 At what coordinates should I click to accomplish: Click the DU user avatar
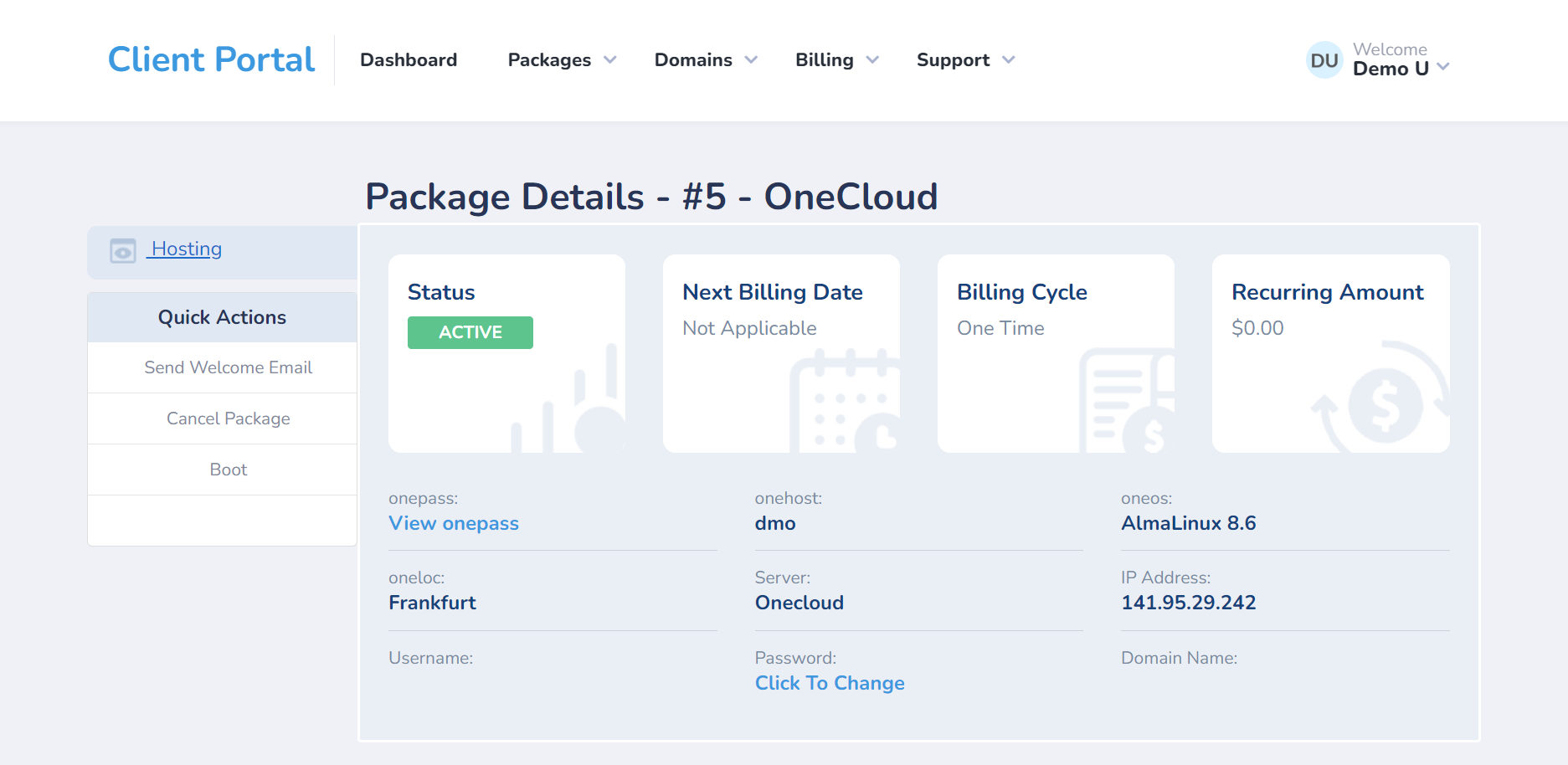(1324, 60)
